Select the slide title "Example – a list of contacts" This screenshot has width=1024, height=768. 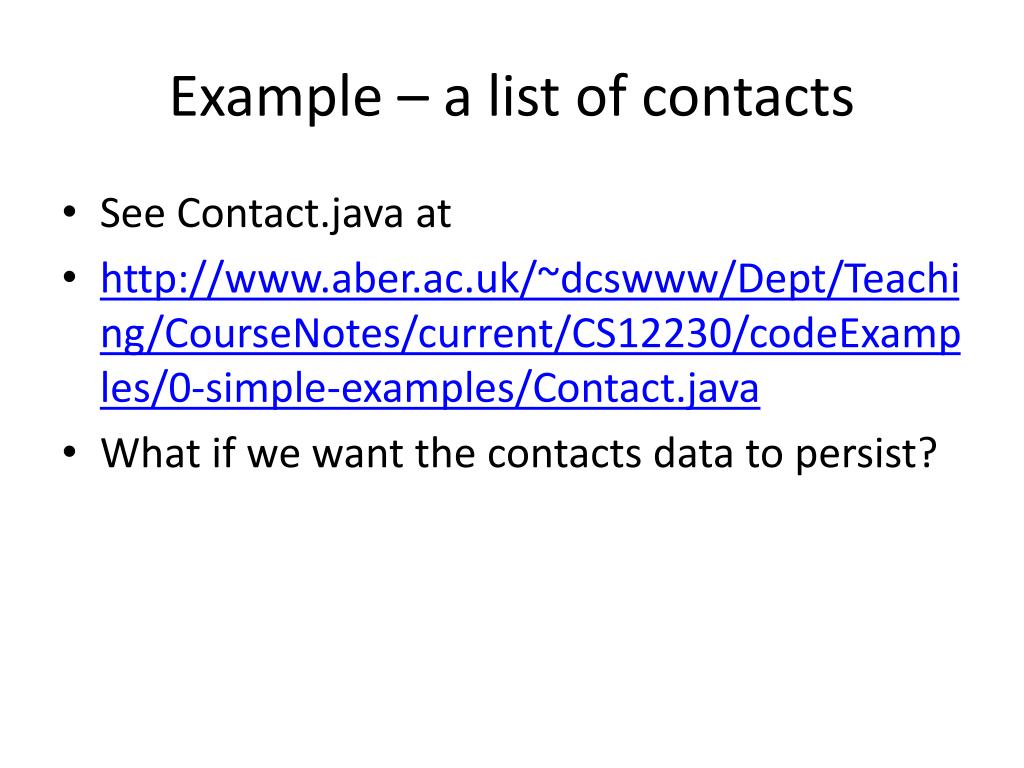click(x=512, y=97)
